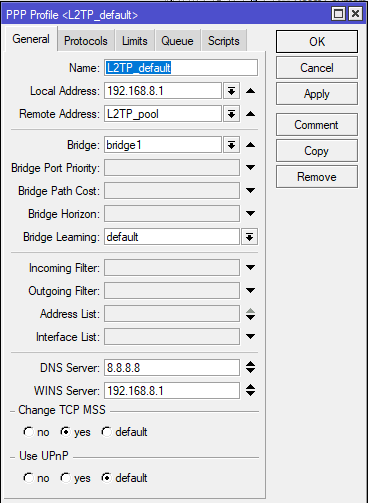Click the Local Address field
Viewport: 368px width, 503px height.
tap(163, 91)
